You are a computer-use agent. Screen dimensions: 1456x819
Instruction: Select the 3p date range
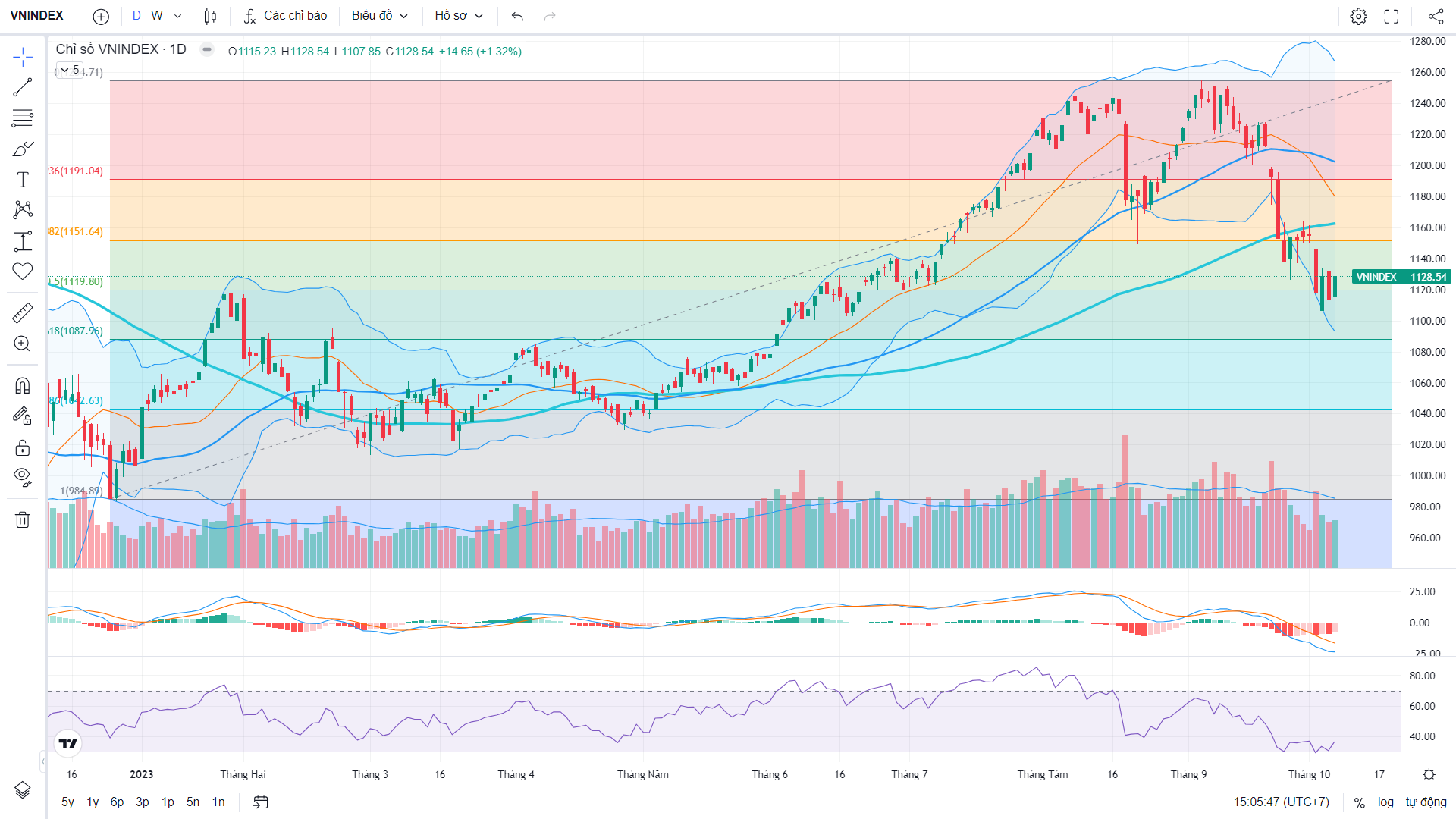click(x=143, y=802)
